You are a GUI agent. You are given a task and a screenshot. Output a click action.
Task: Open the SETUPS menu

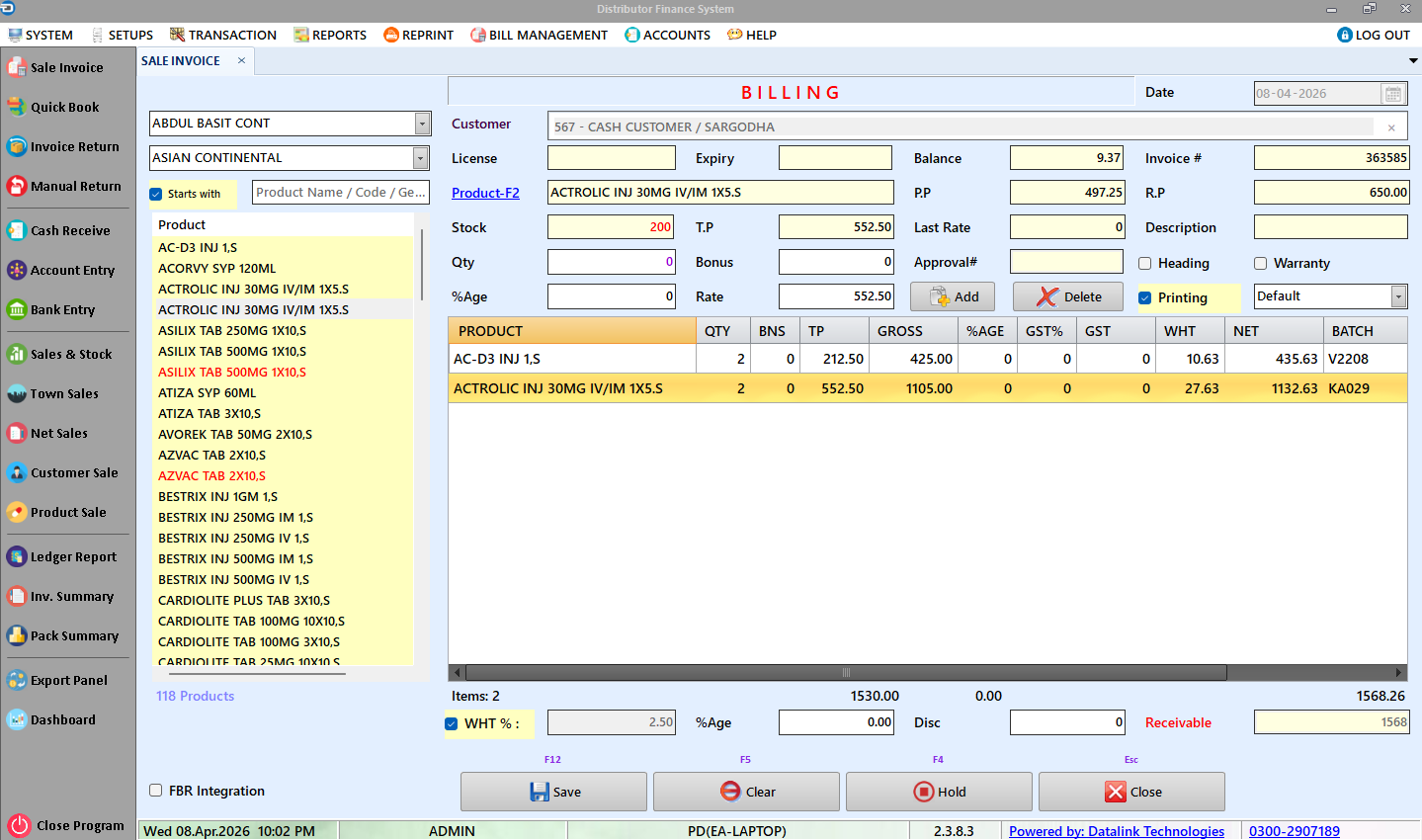click(x=122, y=35)
